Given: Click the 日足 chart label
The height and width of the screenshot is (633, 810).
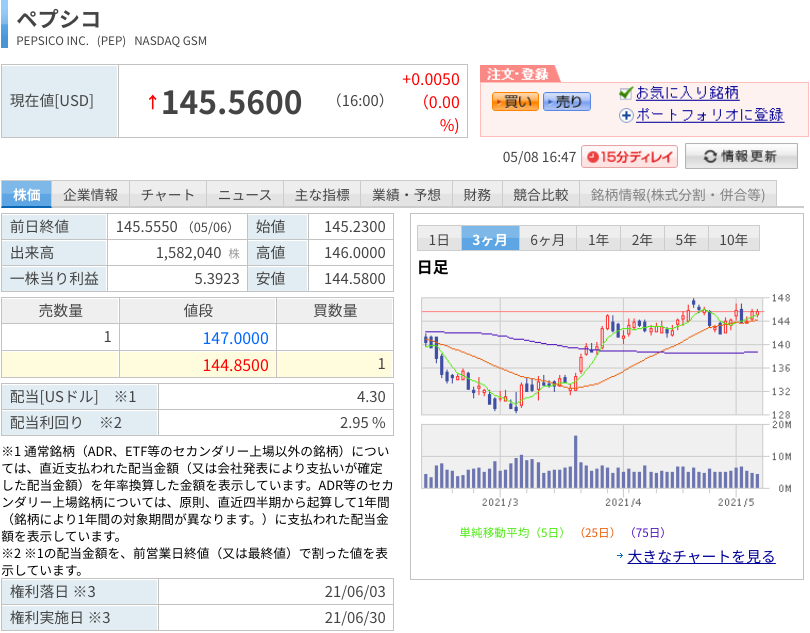Looking at the screenshot, I should [433, 267].
